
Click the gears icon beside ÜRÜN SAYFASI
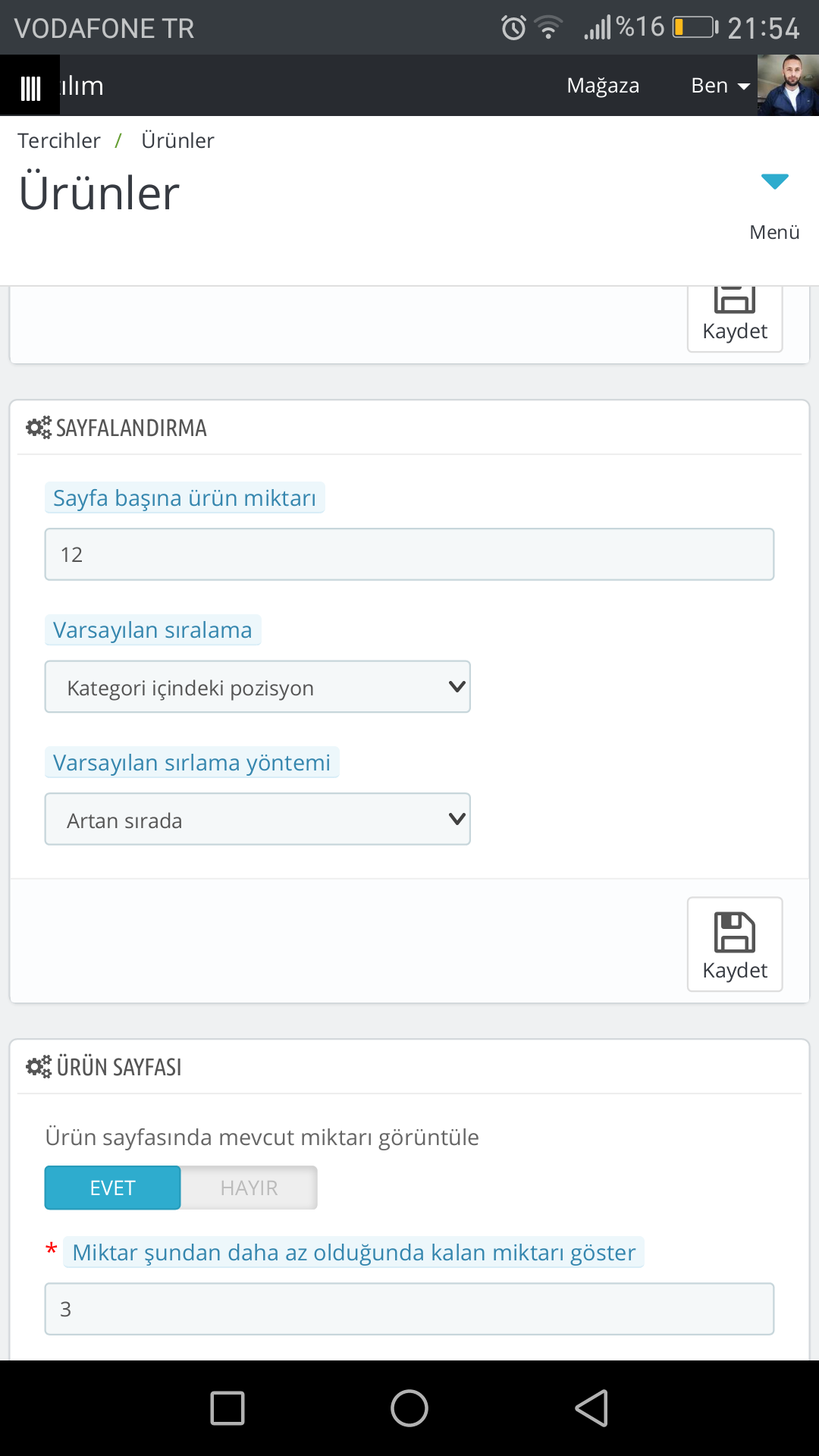pyautogui.click(x=39, y=1067)
